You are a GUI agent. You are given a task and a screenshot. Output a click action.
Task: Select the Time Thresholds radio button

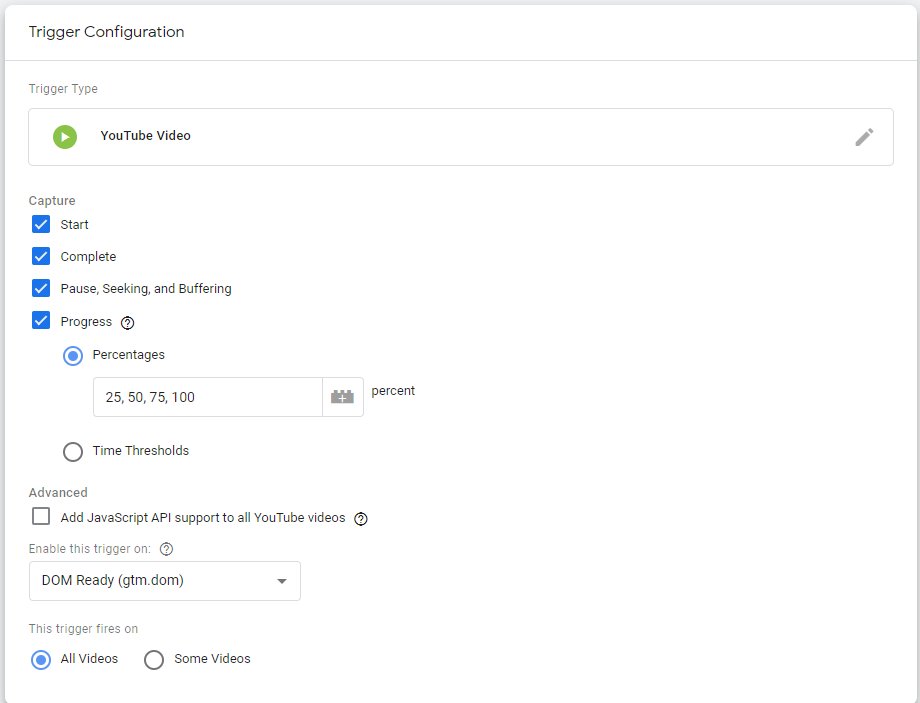click(73, 452)
